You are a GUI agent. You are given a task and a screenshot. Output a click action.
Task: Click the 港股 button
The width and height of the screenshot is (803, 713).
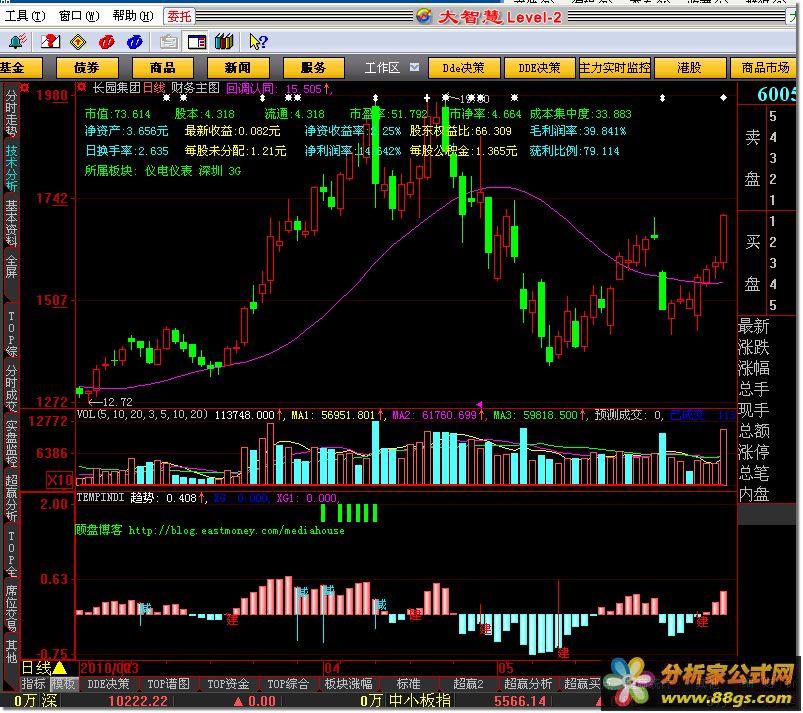tap(690, 68)
